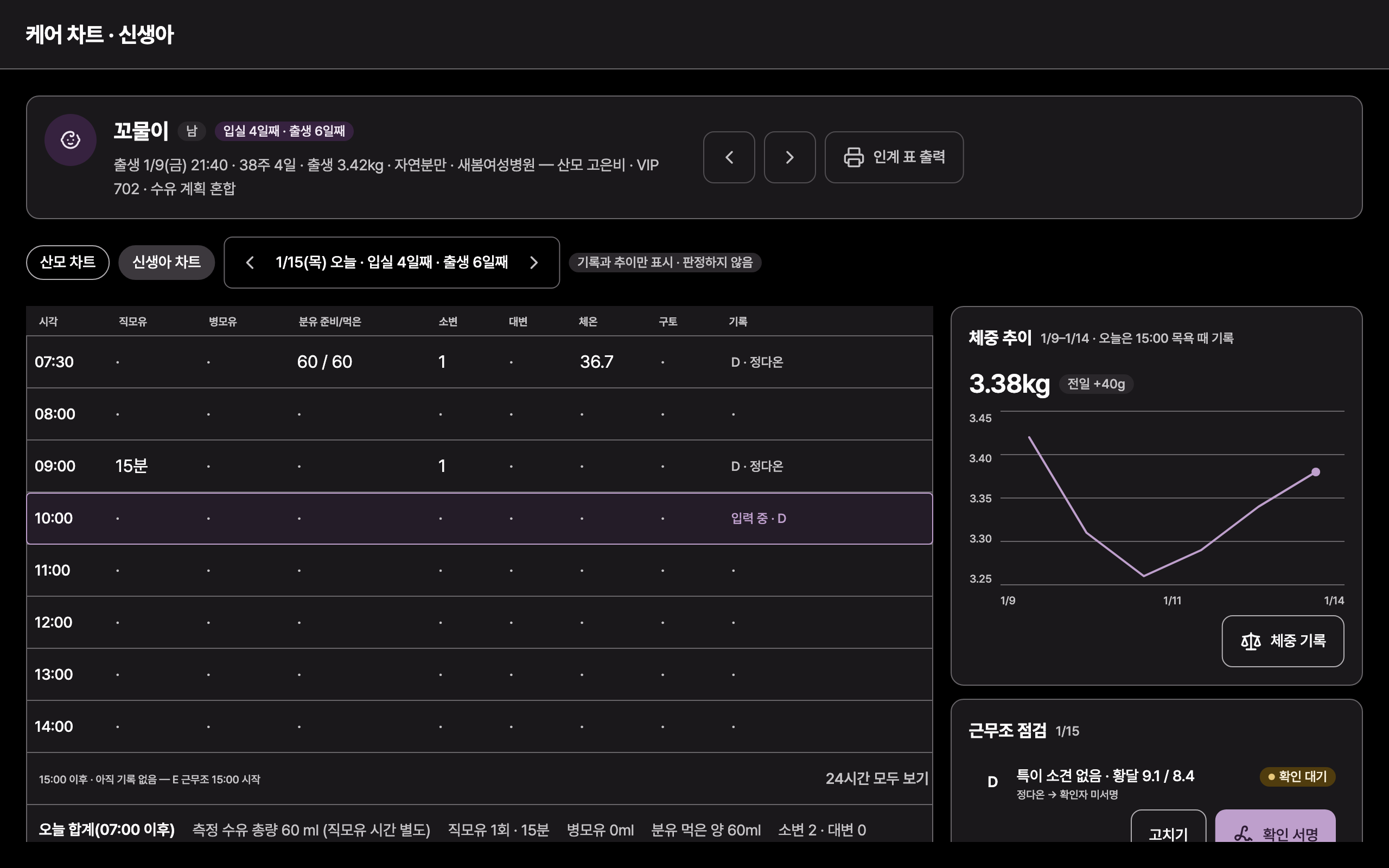The height and width of the screenshot is (868, 1389).
Task: Click the 07:30 time cell
Action: pos(54,362)
